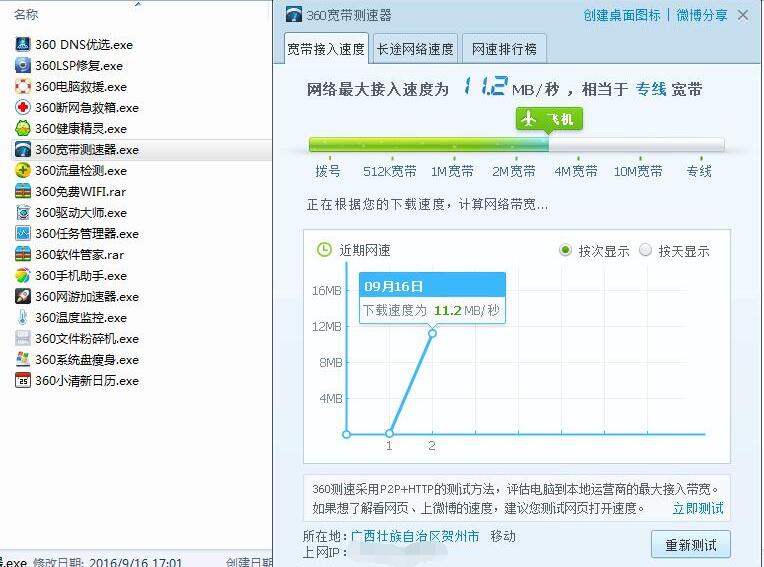The width and height of the screenshot is (764, 567).
Task: Click the 360温度监控.exe thermometer icon
Action: [22, 317]
